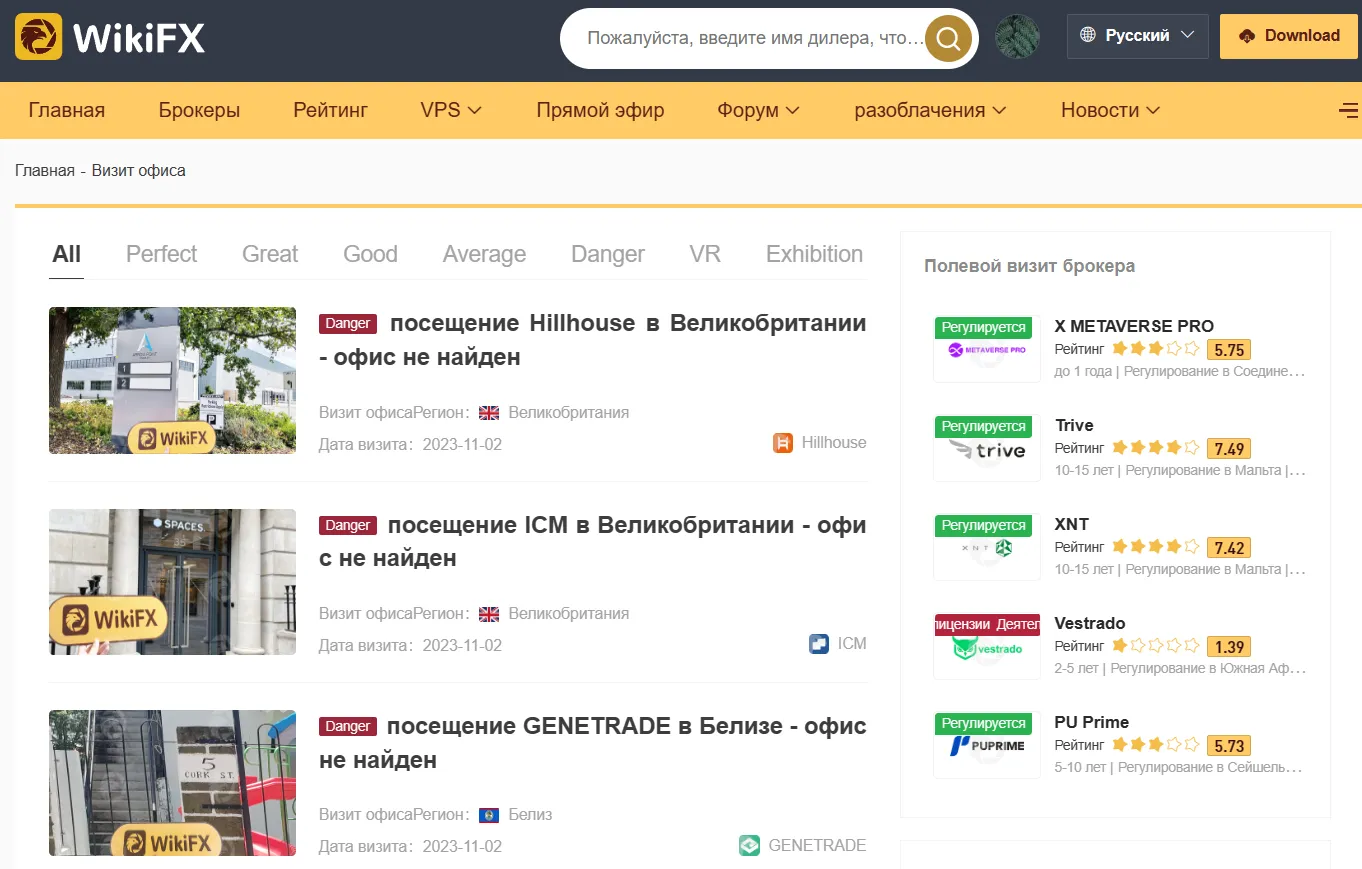This screenshot has width=1362, height=869.
Task: Open the Брокеры navigation item
Action: 199,110
